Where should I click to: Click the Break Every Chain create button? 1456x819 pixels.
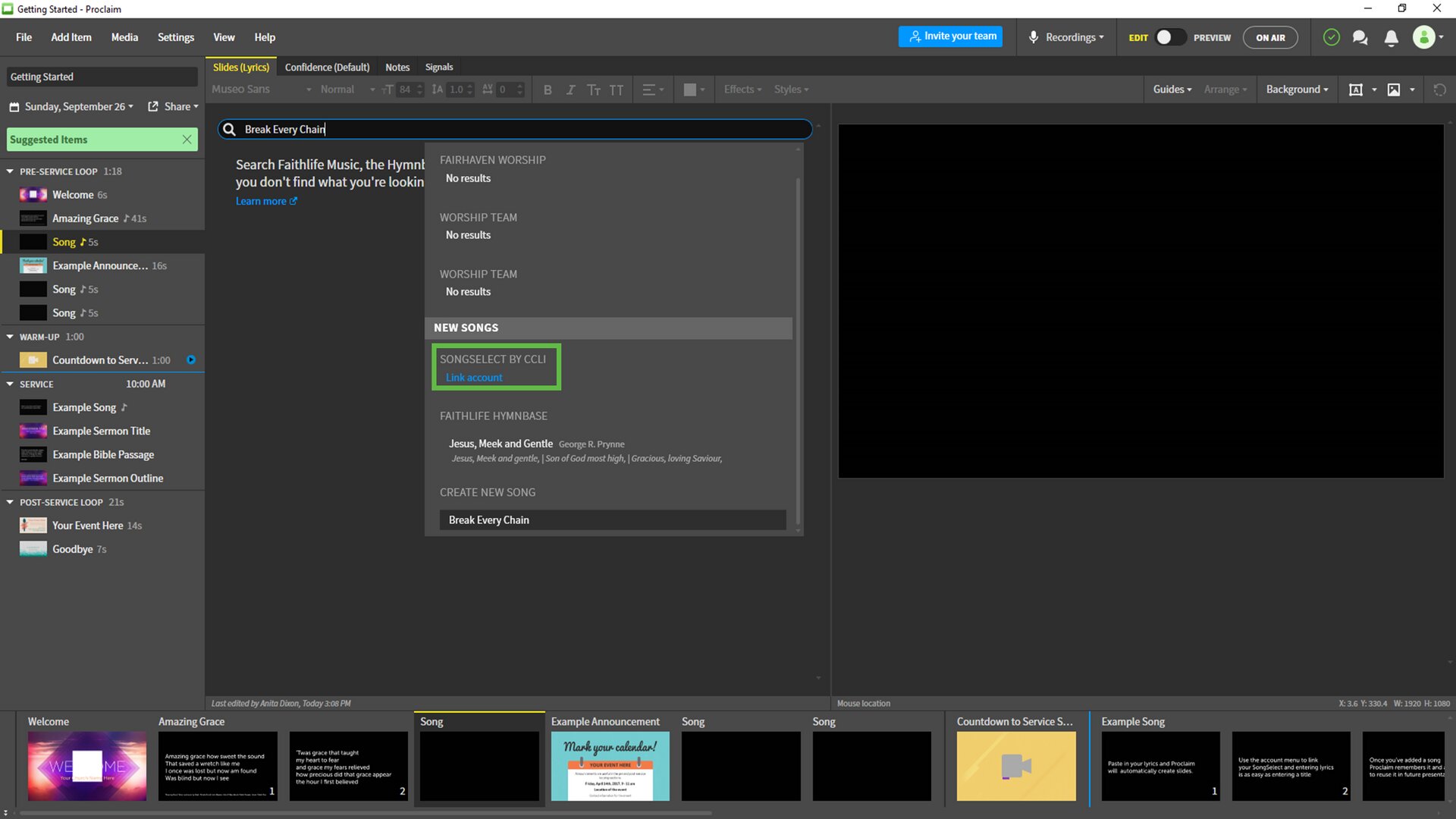pos(612,519)
